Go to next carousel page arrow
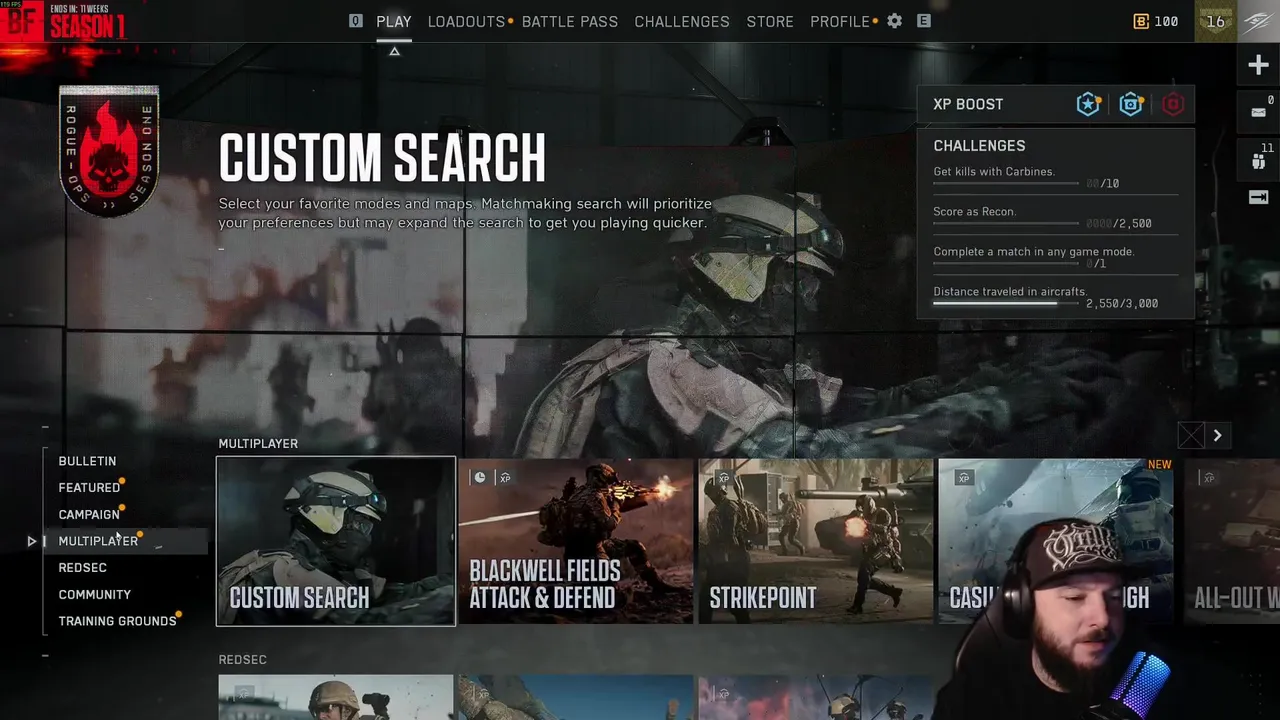 coord(1217,435)
